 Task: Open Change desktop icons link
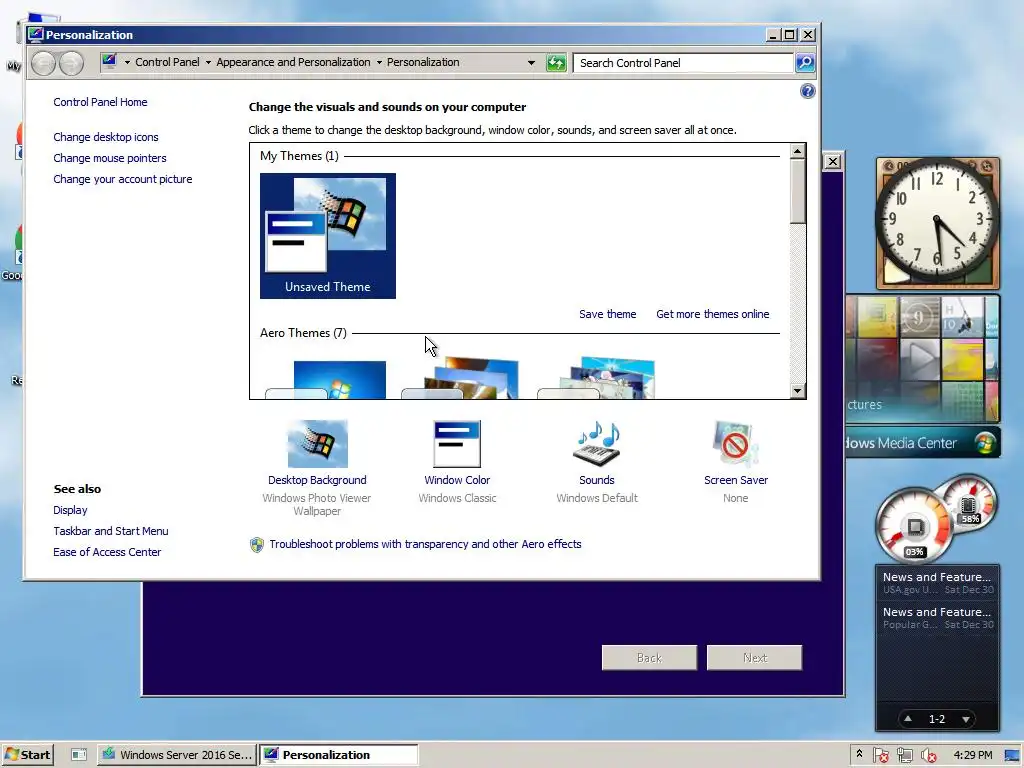coord(106,137)
